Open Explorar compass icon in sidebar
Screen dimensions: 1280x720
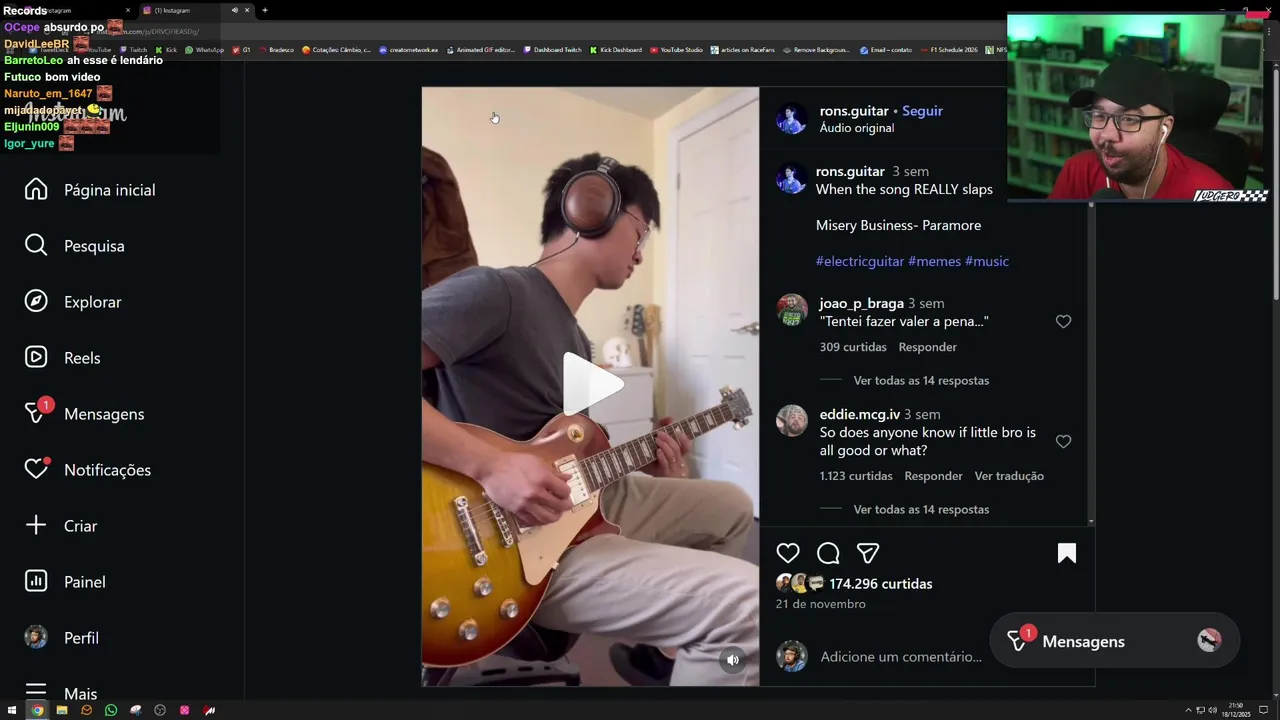pyautogui.click(x=36, y=302)
